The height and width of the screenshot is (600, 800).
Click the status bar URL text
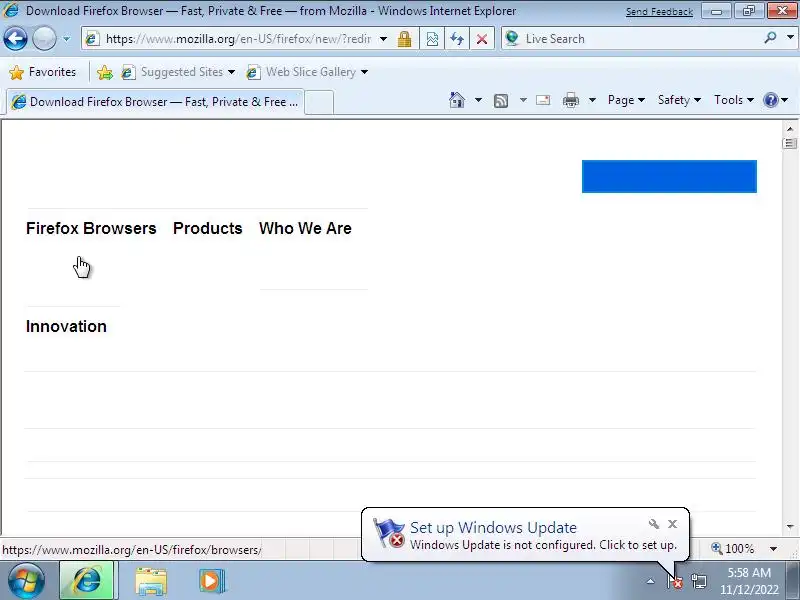tap(132, 550)
